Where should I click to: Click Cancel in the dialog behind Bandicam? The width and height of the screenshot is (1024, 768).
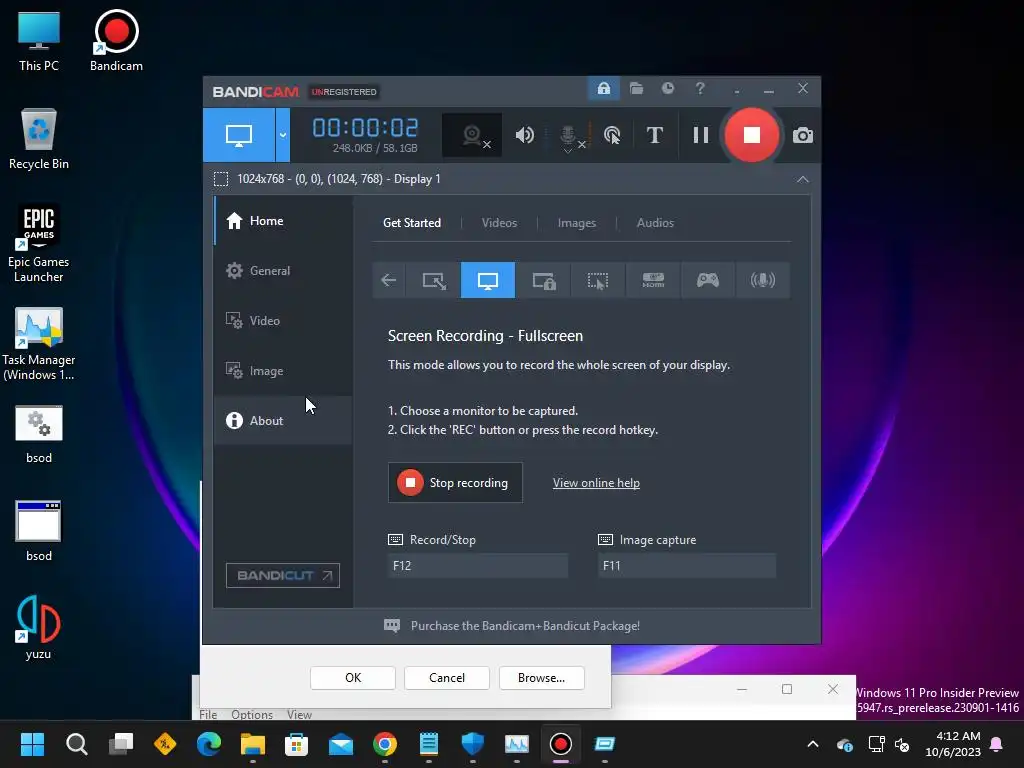[x=447, y=678]
